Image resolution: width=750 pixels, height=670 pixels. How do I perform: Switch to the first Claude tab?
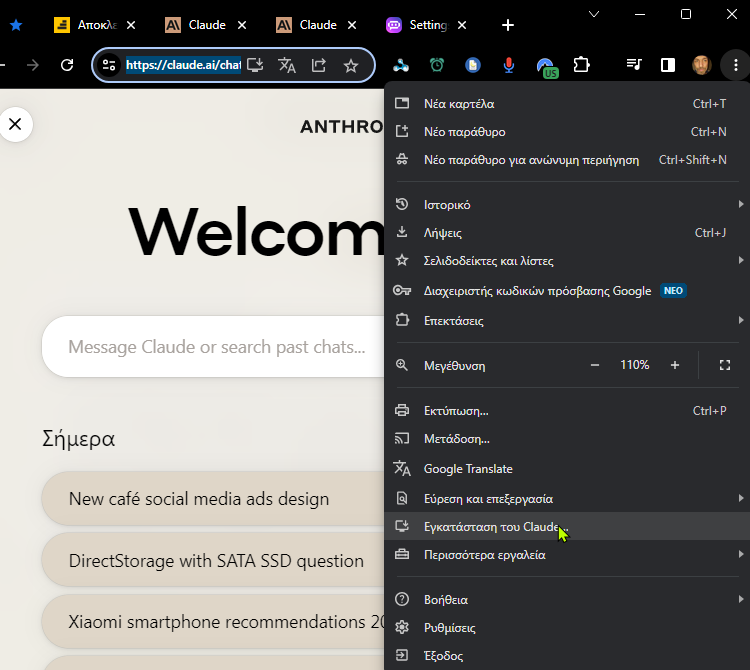[196, 25]
